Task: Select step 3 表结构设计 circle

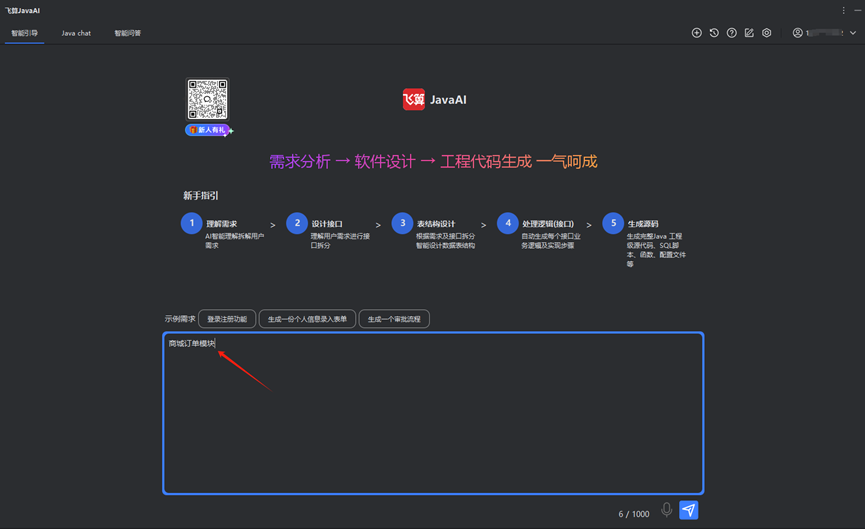Action: [x=402, y=223]
